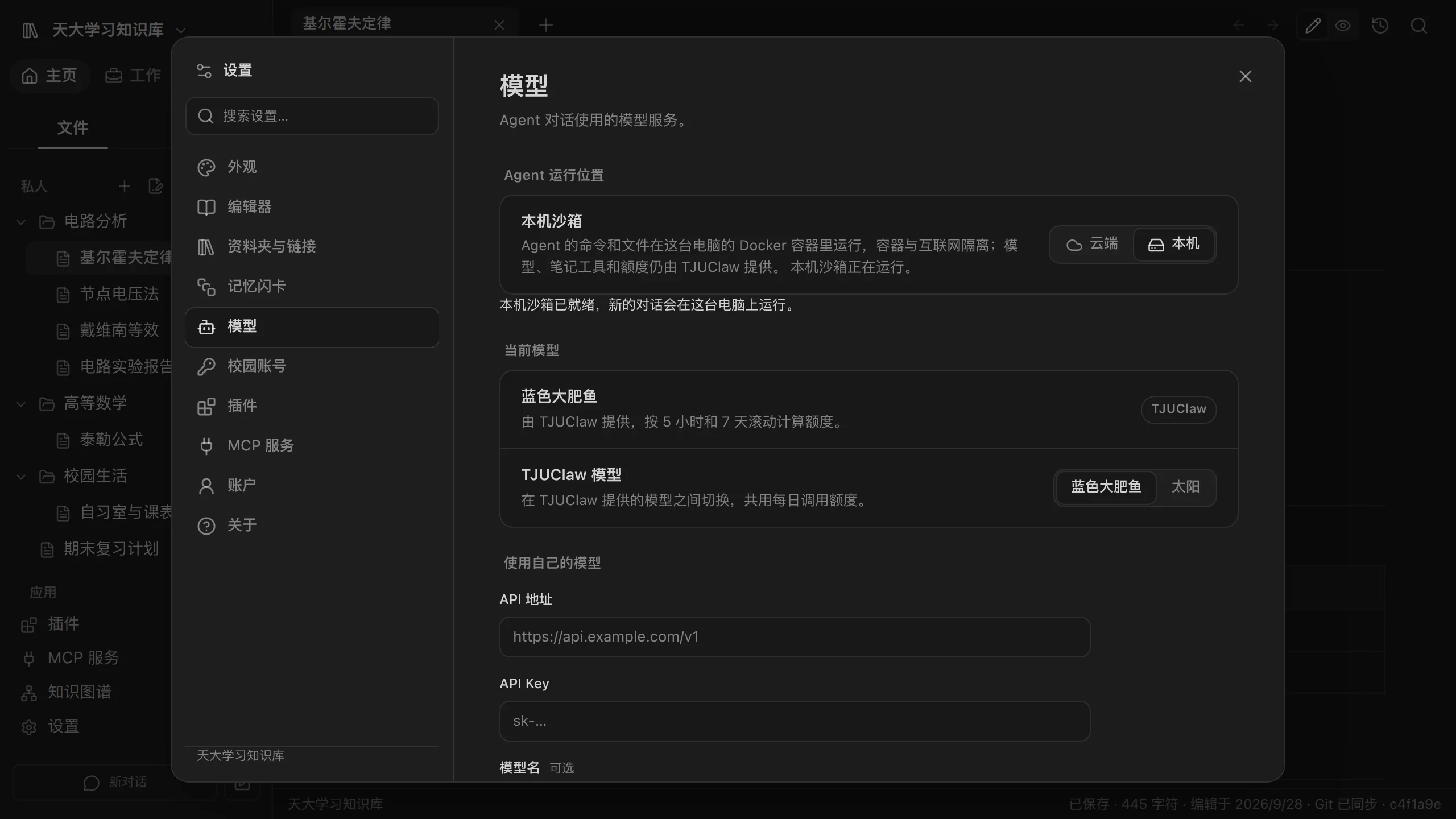
Task: Click the 插件 icon in settings sidebar
Action: tap(206, 407)
